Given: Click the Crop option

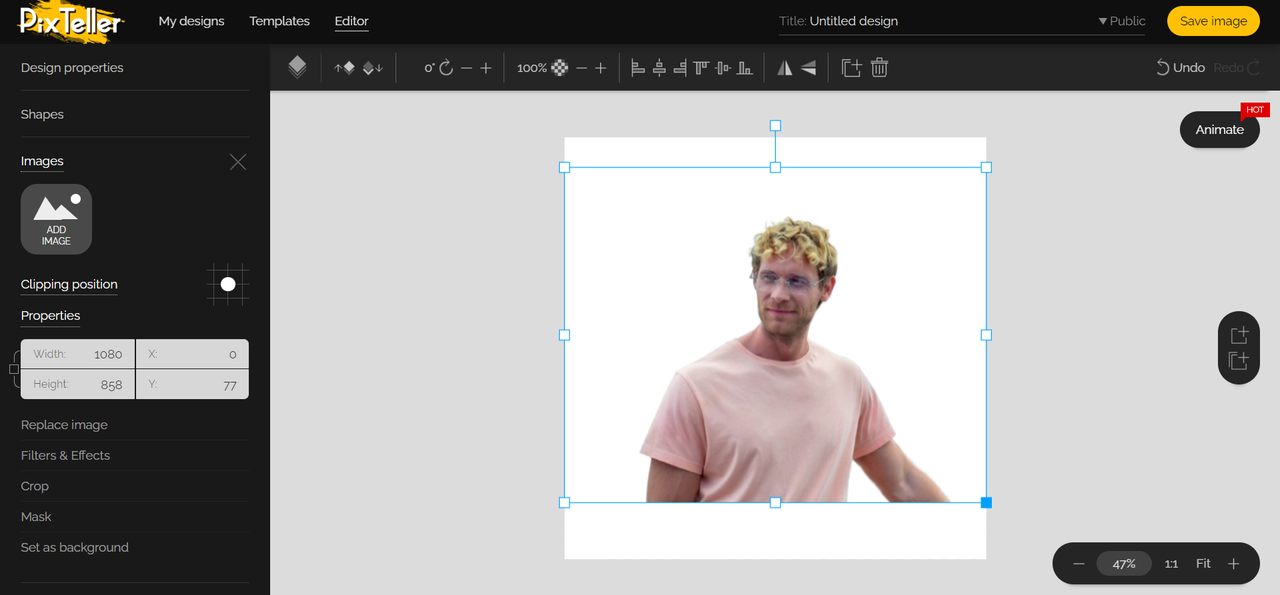Looking at the screenshot, I should tap(35, 486).
